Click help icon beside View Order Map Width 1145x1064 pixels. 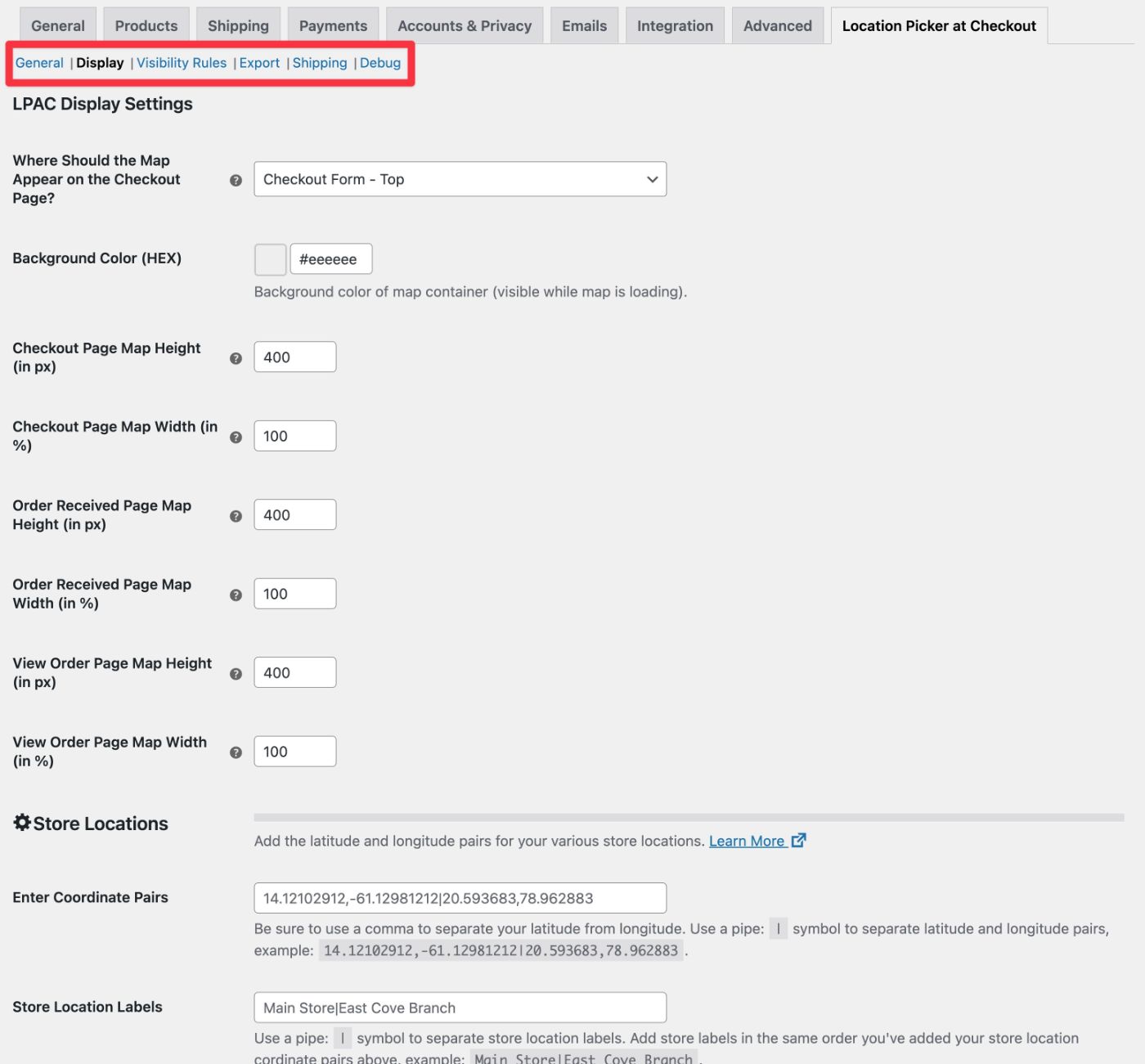[236, 752]
